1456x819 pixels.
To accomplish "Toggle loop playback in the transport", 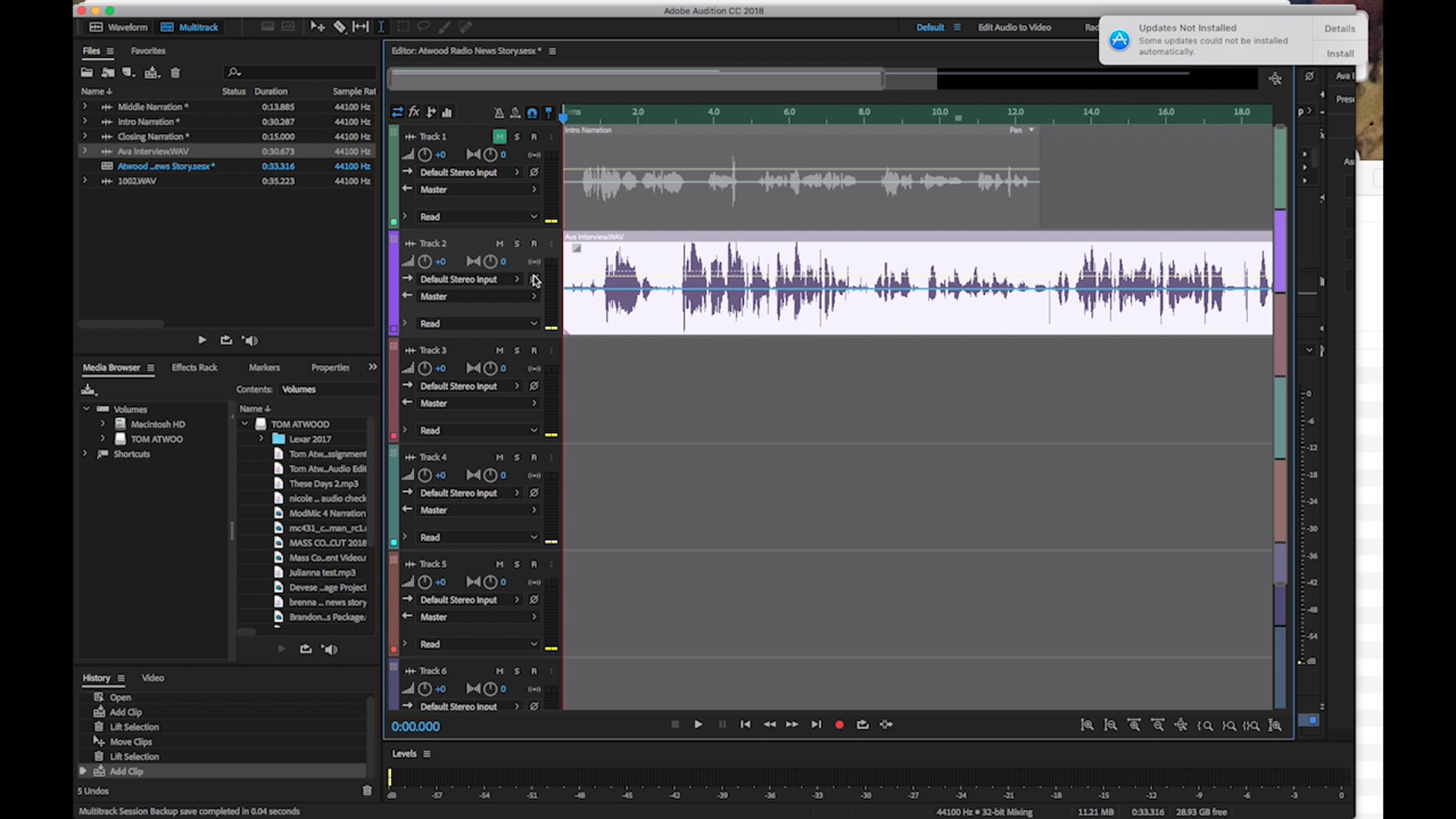I will pyautogui.click(x=862, y=724).
